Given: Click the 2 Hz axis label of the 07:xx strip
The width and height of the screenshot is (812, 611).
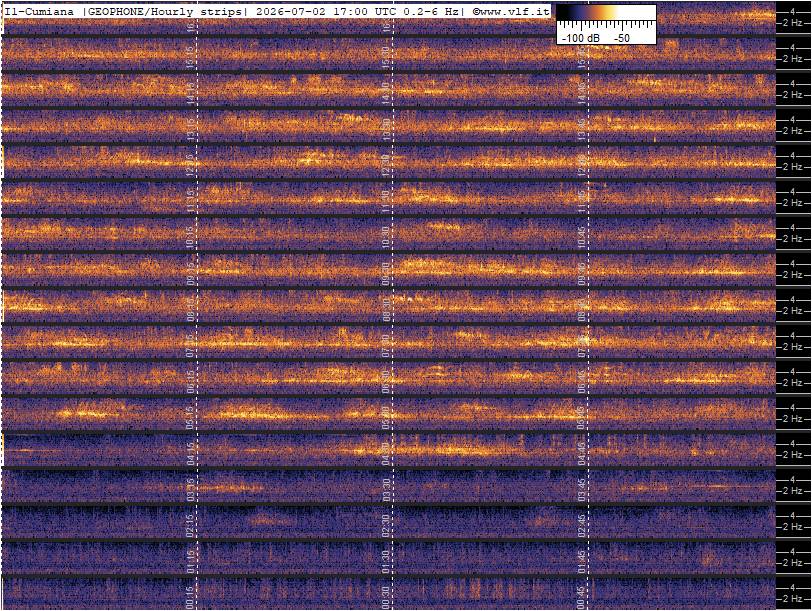Looking at the screenshot, I should [x=793, y=347].
